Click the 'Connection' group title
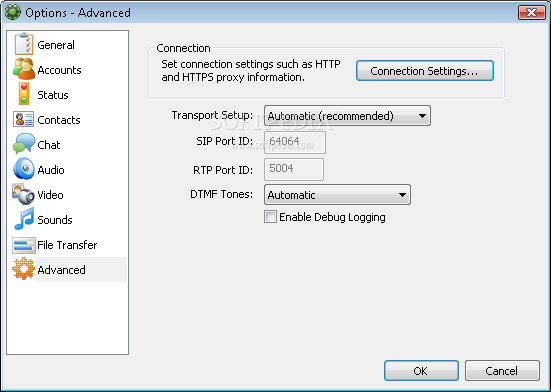Screen dimensions: 551x392 click(x=183, y=48)
